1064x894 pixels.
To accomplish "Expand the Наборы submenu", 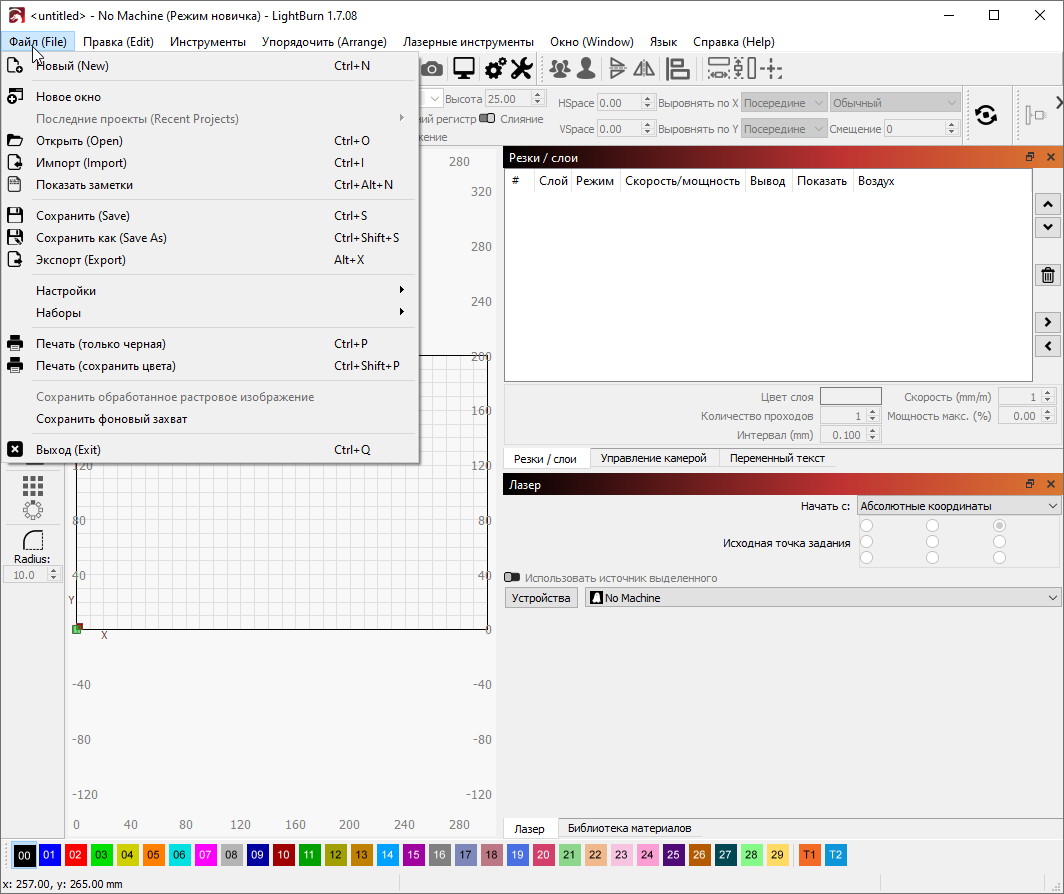I will pyautogui.click(x=210, y=312).
